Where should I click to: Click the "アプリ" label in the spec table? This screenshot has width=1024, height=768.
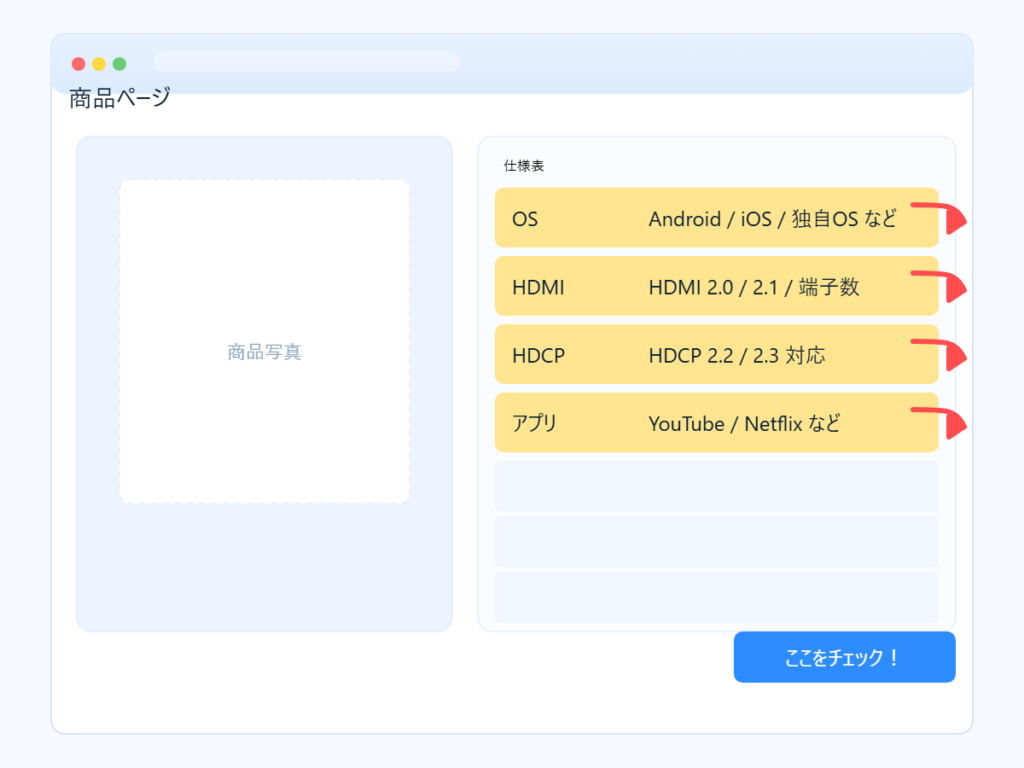tap(534, 424)
